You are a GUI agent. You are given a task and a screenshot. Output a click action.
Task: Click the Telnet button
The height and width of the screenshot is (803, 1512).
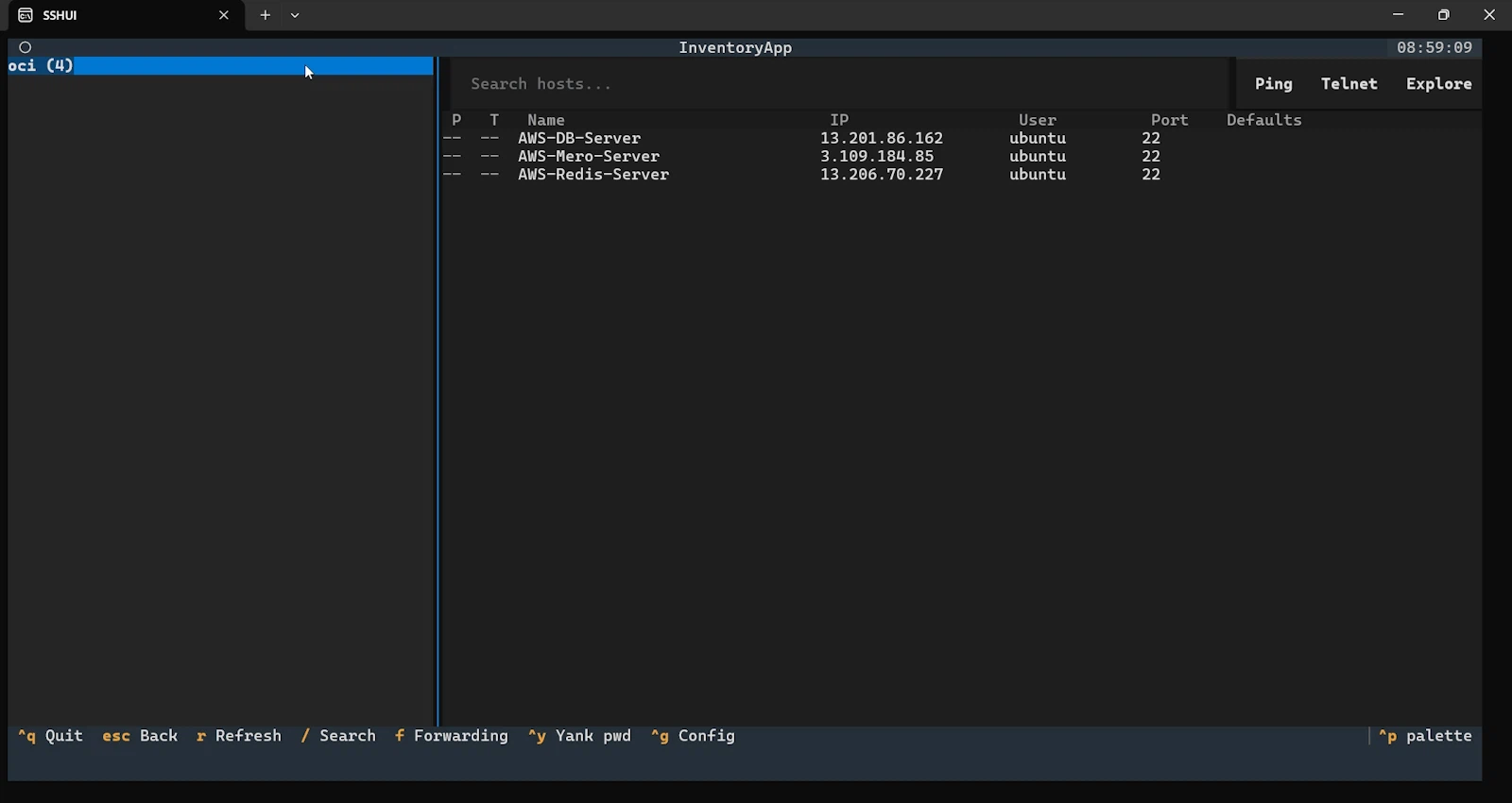click(x=1349, y=84)
